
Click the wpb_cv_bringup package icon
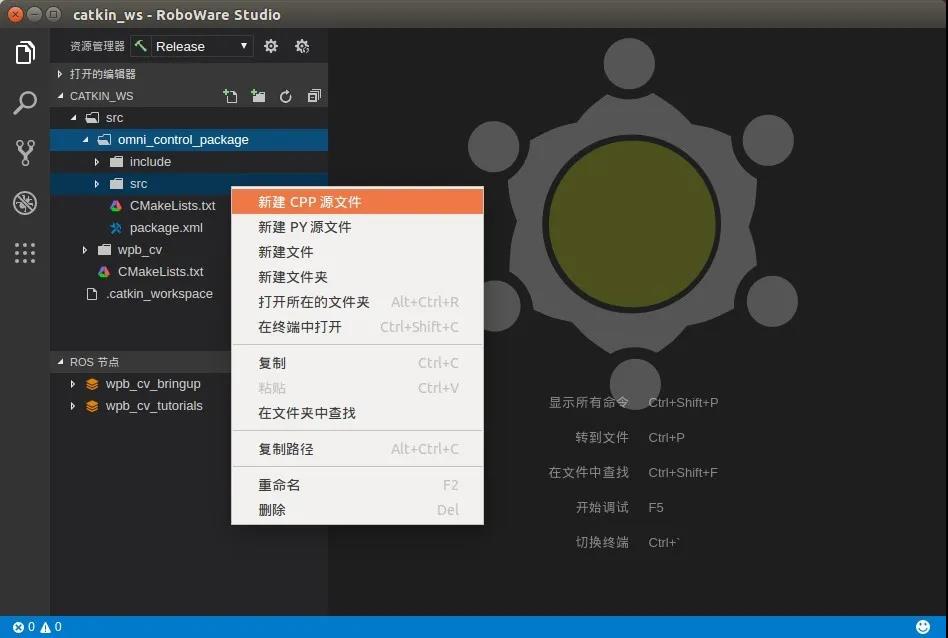(92, 384)
